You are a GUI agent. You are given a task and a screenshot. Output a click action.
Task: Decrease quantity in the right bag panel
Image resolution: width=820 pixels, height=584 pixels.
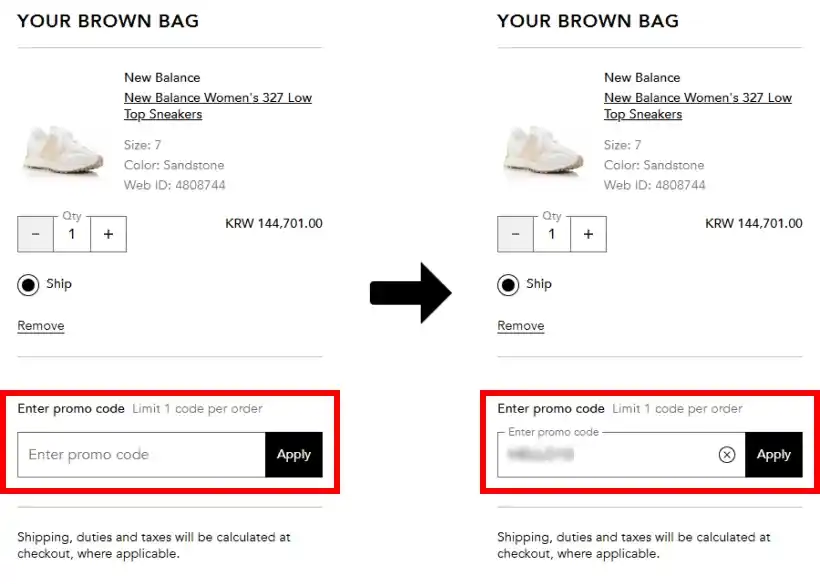(516, 234)
